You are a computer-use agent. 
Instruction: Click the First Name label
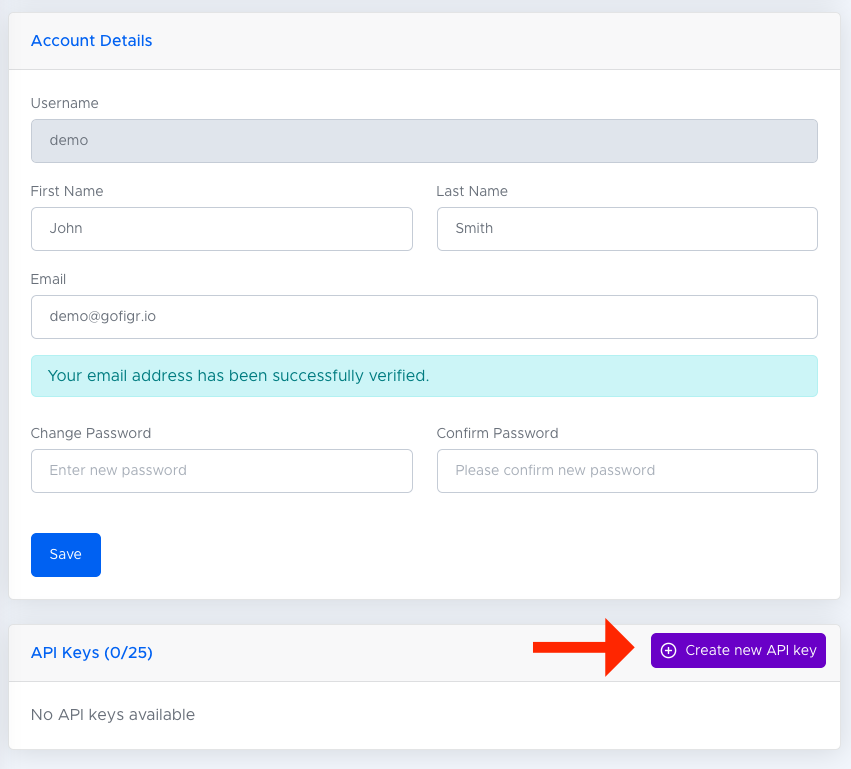67,191
